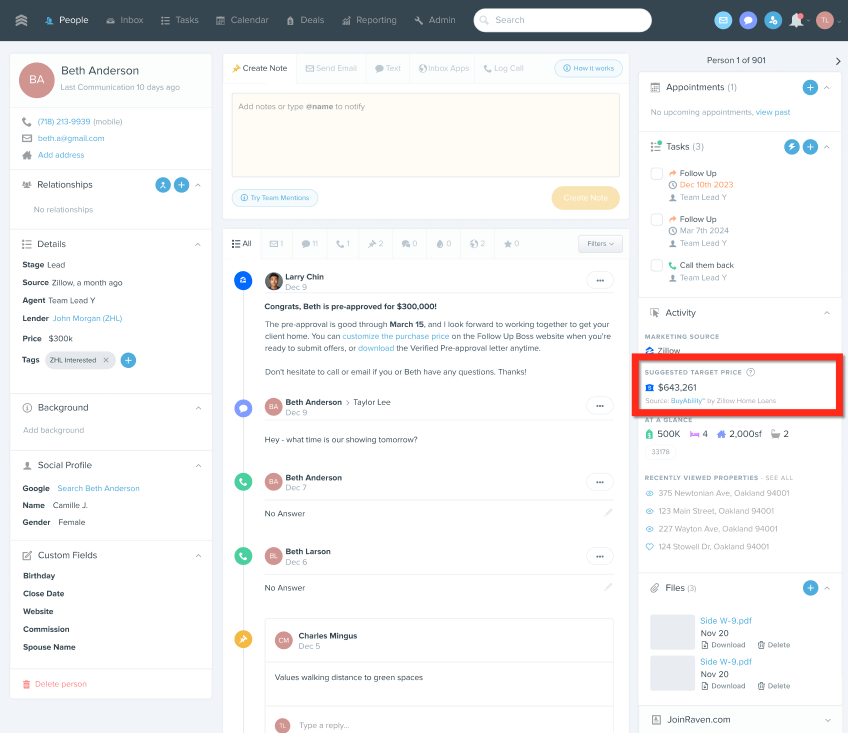This screenshot has height=733, width=848.
Task: Mark Call them back task complete
Action: click(656, 266)
